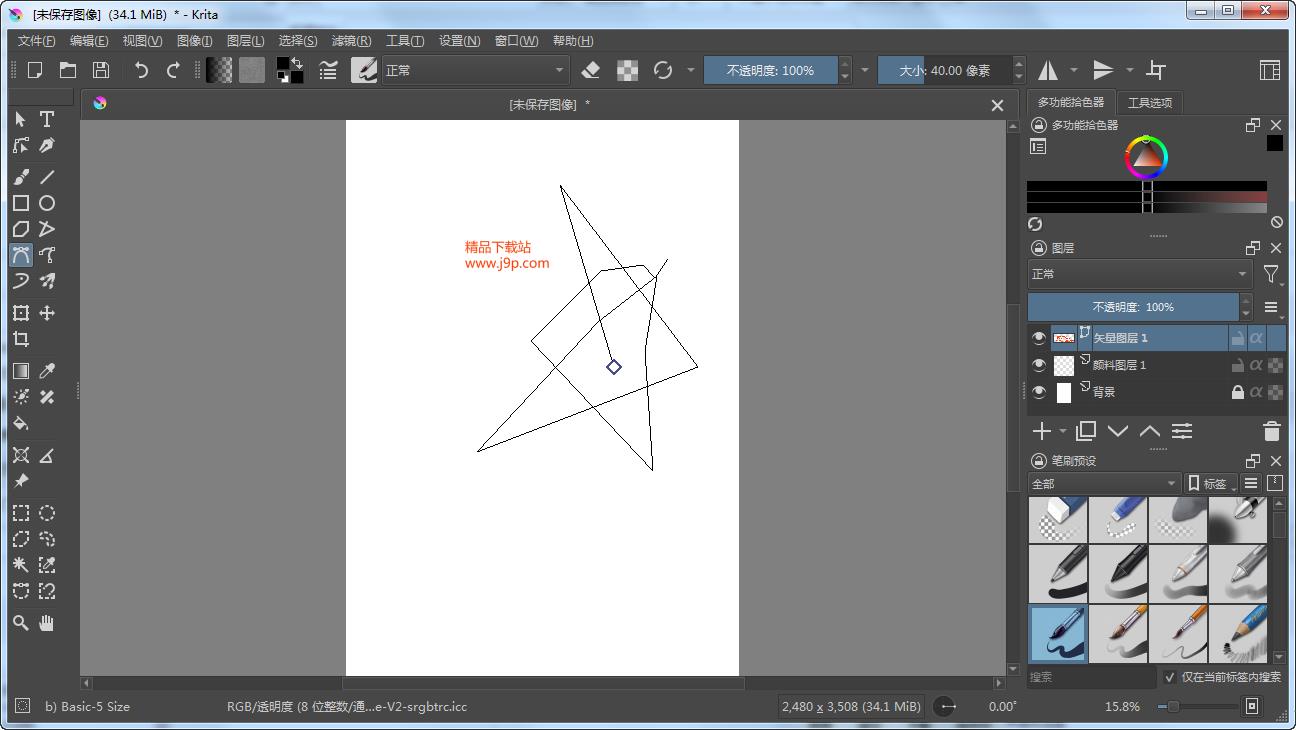1296x730 pixels.
Task: Expand vertical mirror options arrow
Action: click(1130, 70)
